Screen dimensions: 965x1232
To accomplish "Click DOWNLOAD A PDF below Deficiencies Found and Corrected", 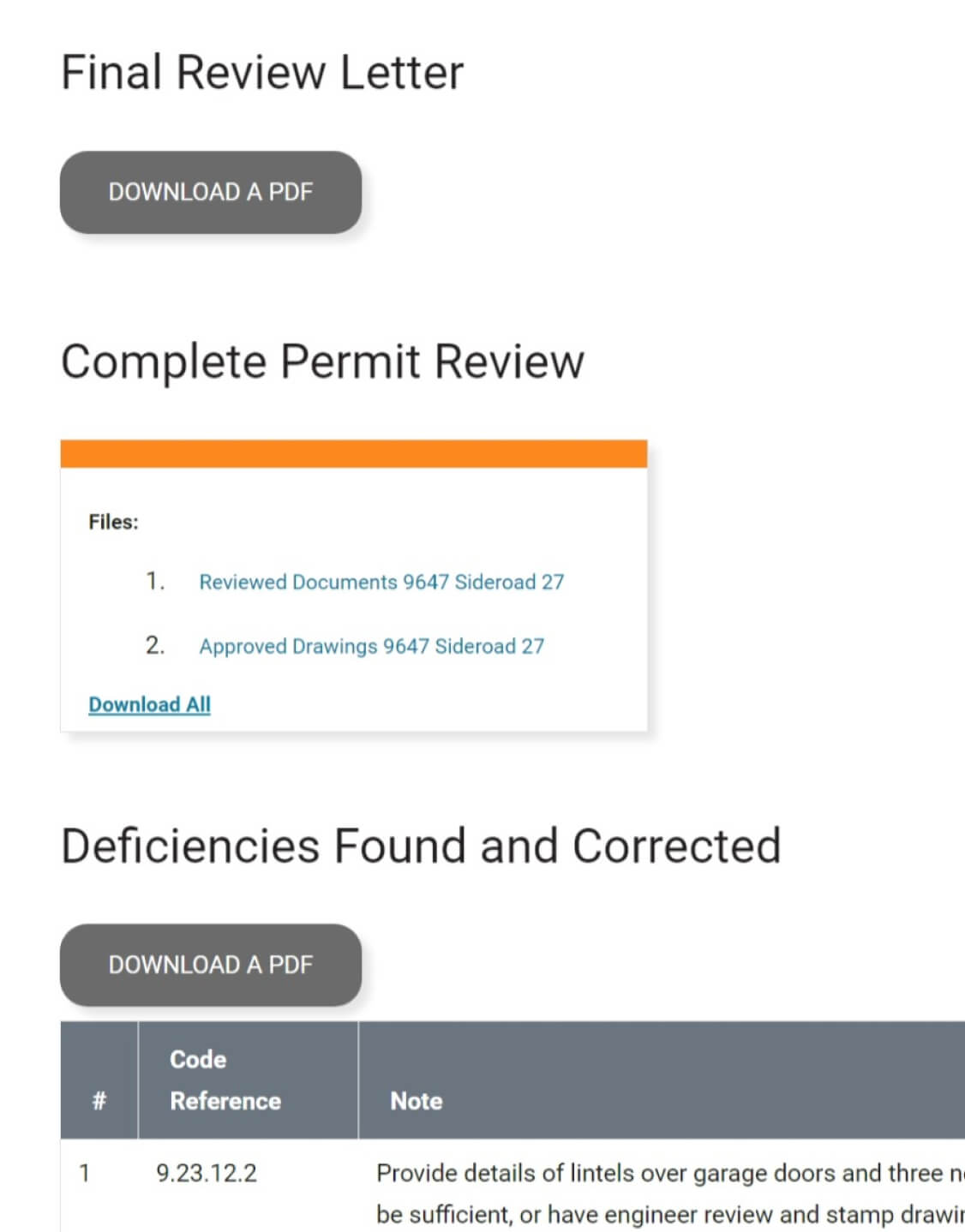I will click(x=211, y=965).
